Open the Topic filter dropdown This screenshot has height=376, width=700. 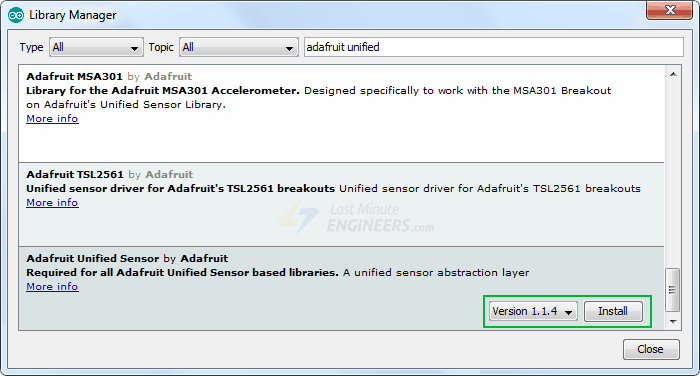239,47
